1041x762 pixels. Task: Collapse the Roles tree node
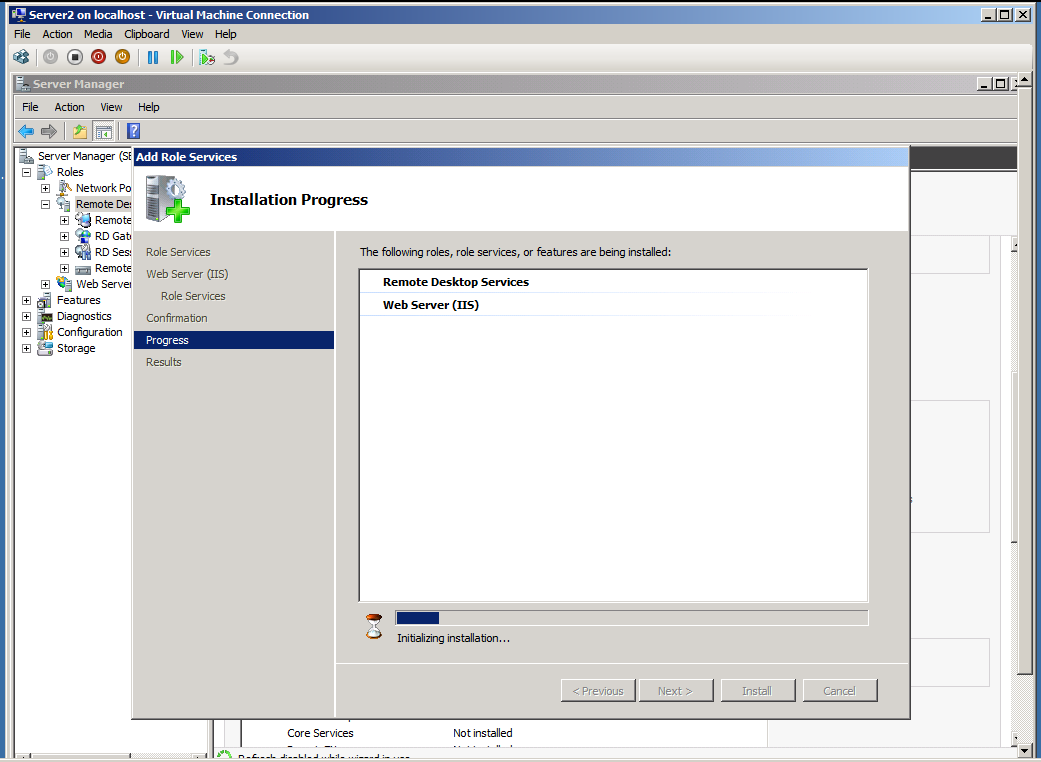[x=27, y=172]
